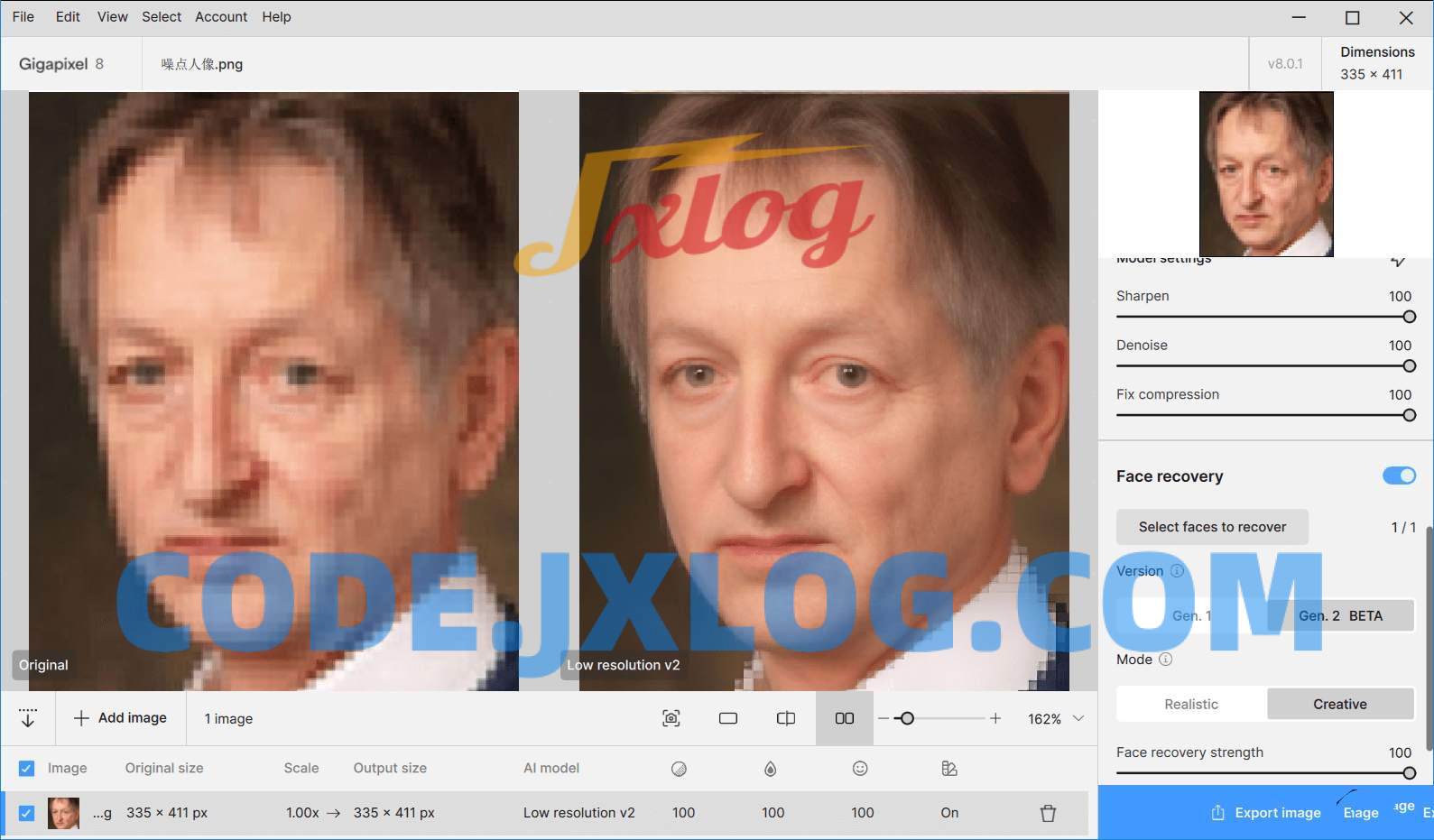Click the preview capture/focus icon

point(671,718)
